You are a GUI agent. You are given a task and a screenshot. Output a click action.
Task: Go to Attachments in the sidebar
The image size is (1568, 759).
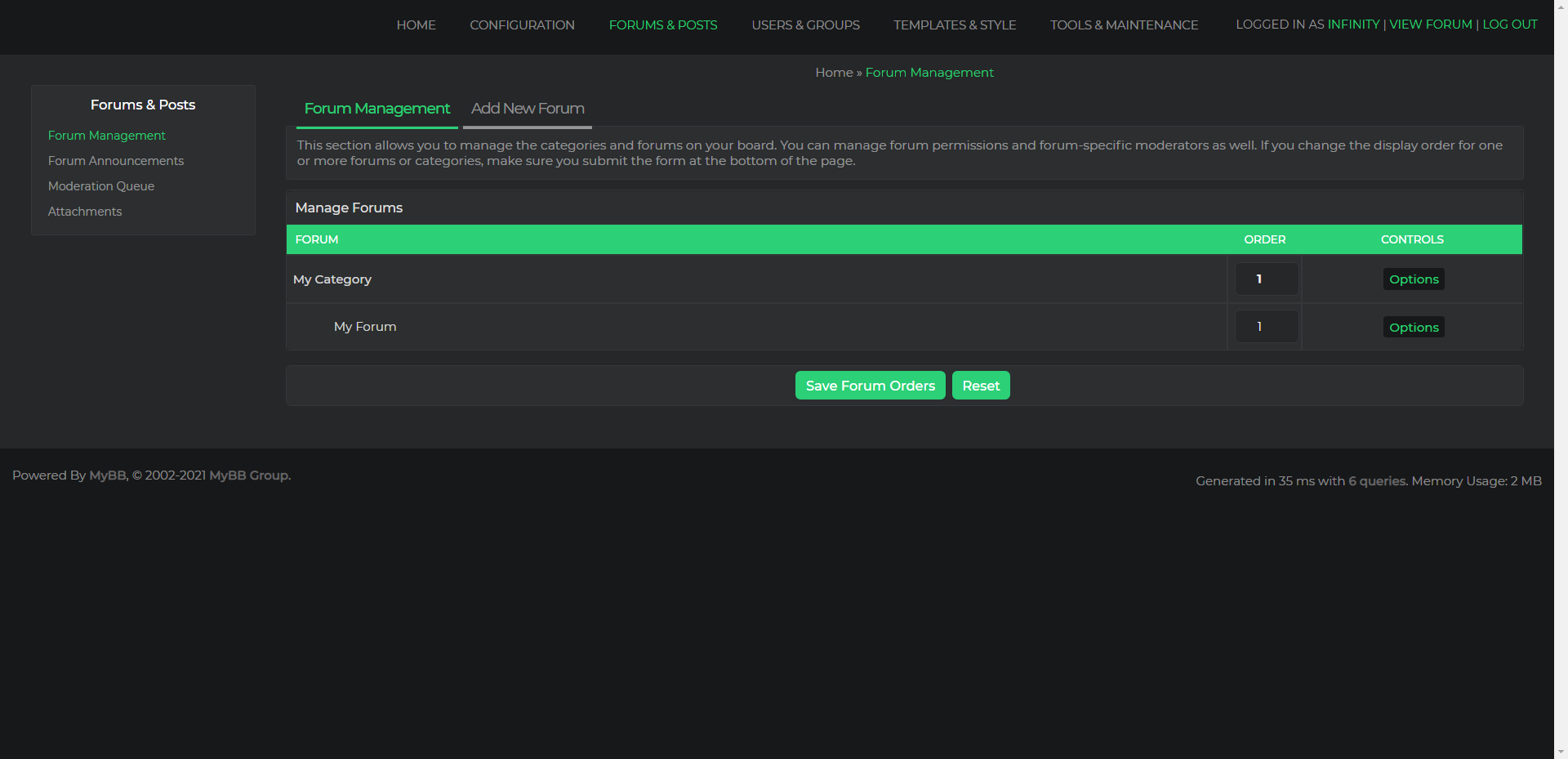click(85, 212)
